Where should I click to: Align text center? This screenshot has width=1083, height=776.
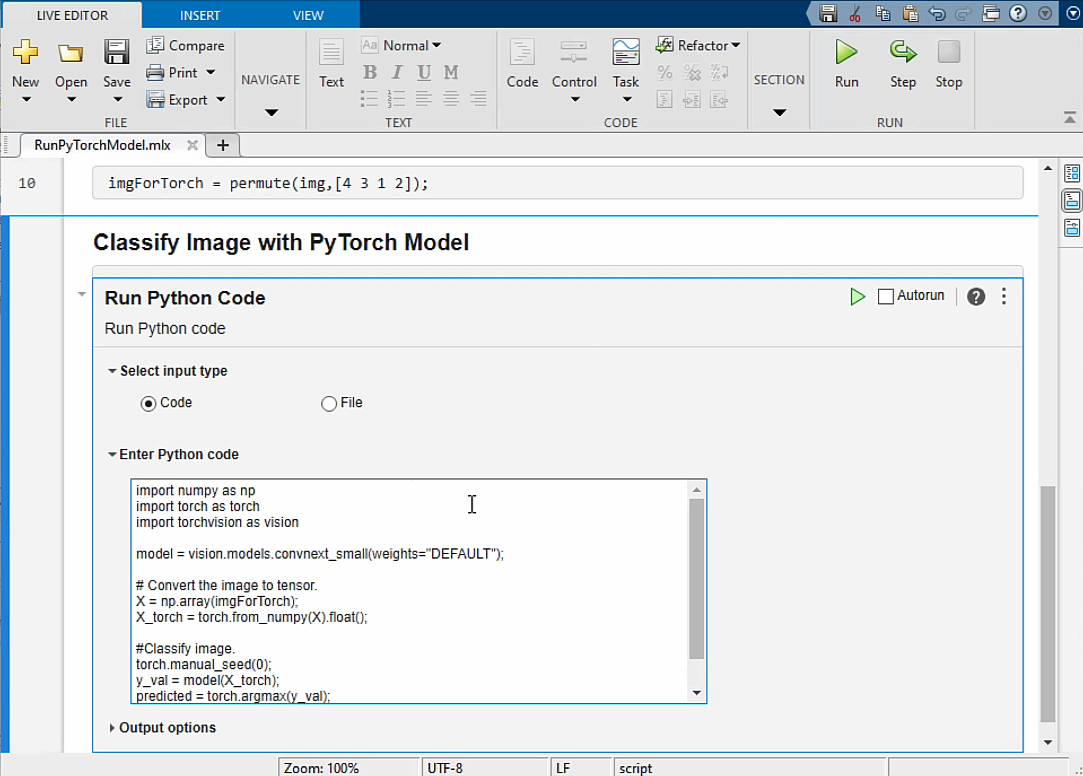pos(451,99)
